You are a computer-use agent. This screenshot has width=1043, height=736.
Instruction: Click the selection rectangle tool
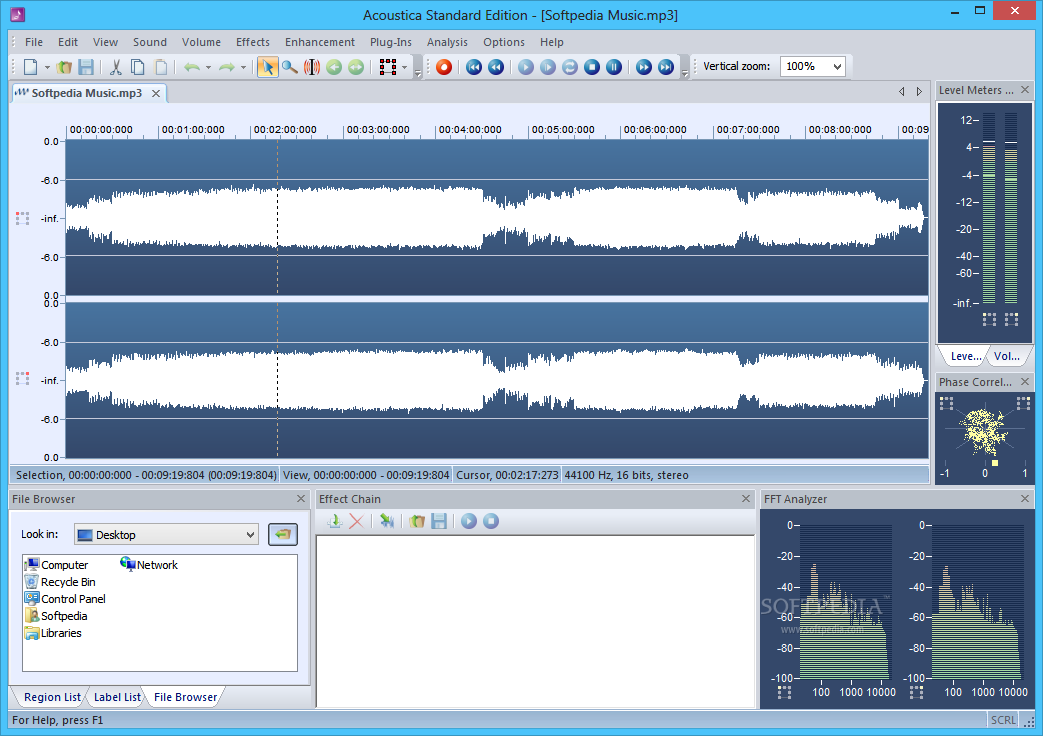[388, 67]
